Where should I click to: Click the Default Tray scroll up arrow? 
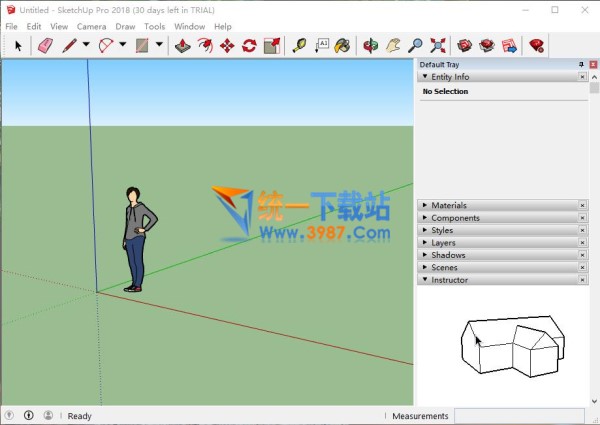pos(594,77)
